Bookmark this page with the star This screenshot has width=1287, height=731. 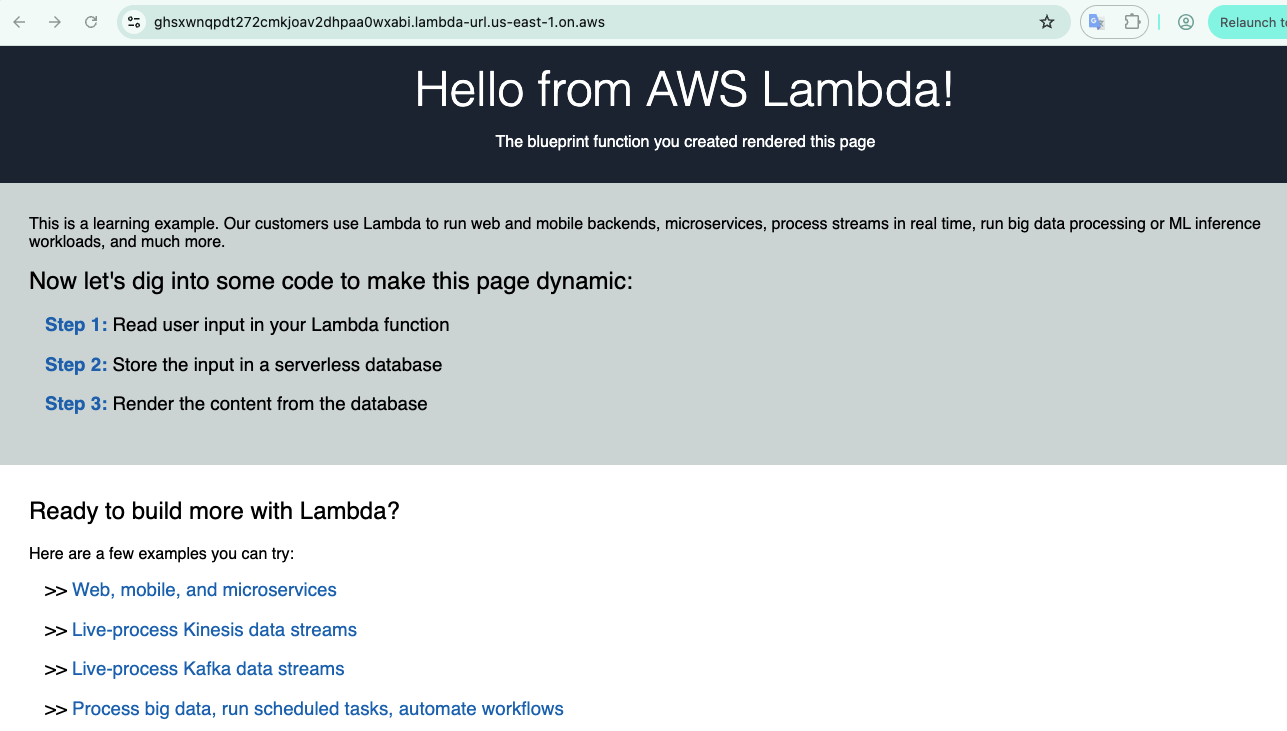pos(1047,22)
